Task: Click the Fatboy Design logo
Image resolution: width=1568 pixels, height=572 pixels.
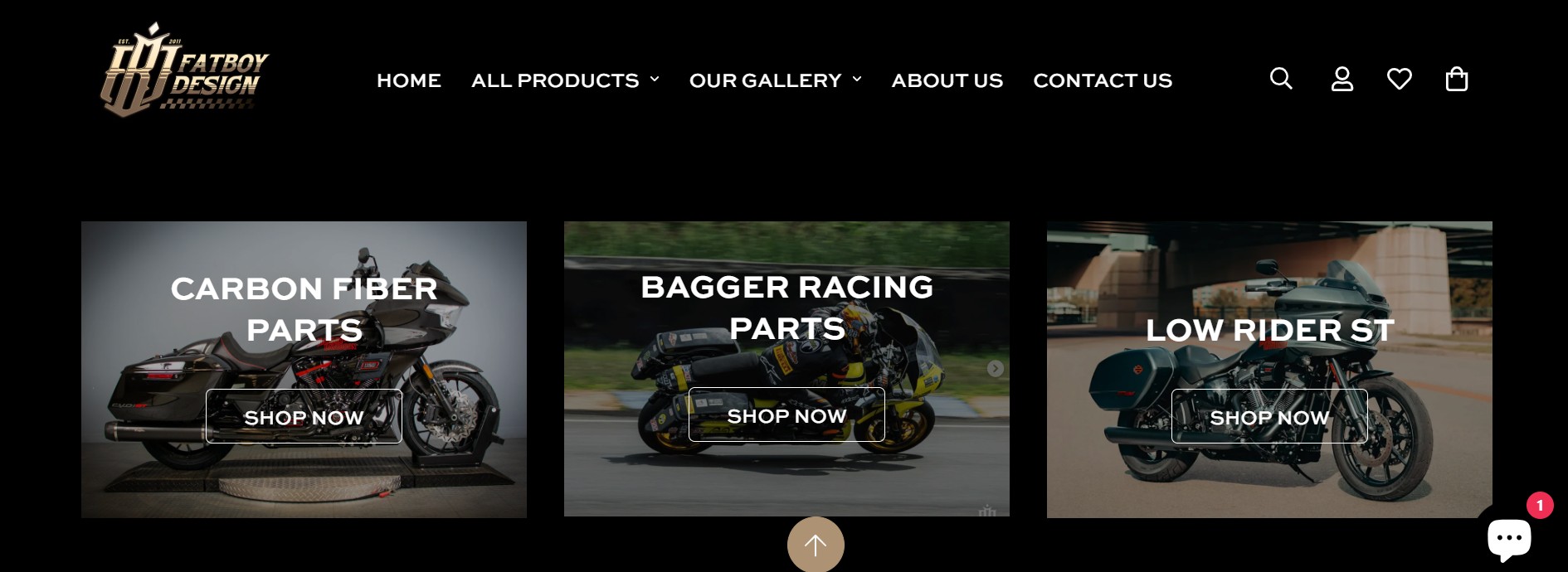Action: click(x=184, y=70)
